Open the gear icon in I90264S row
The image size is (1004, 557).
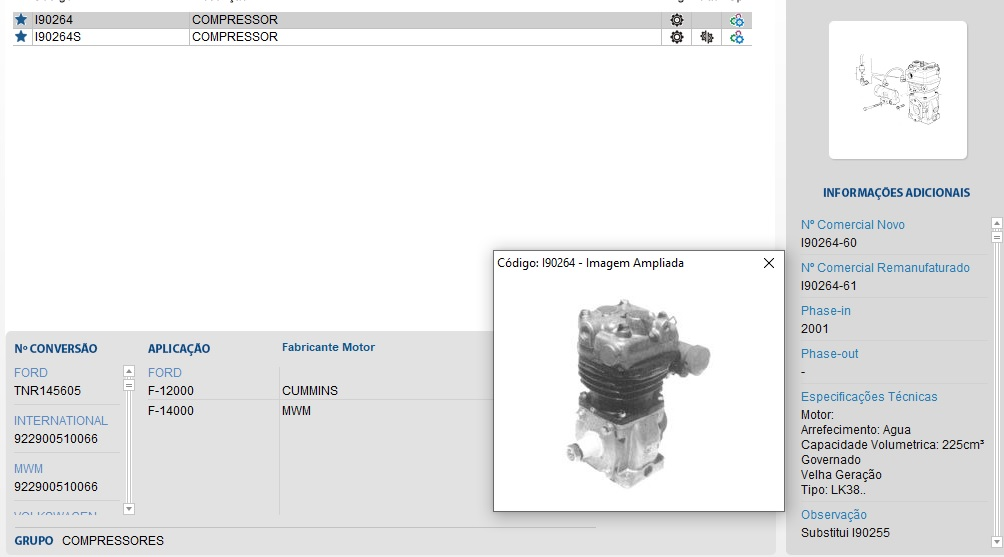[677, 37]
